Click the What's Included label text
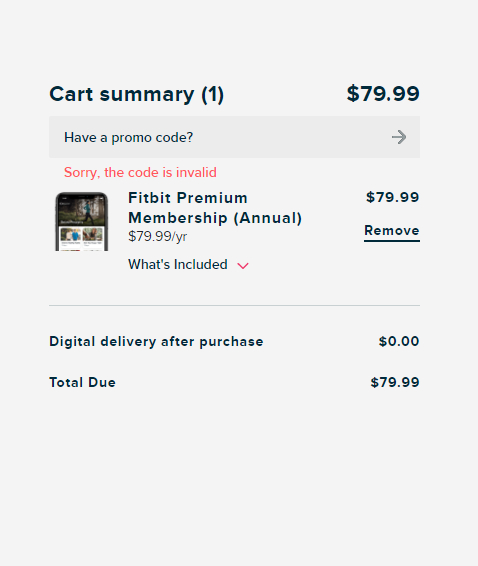 178,265
